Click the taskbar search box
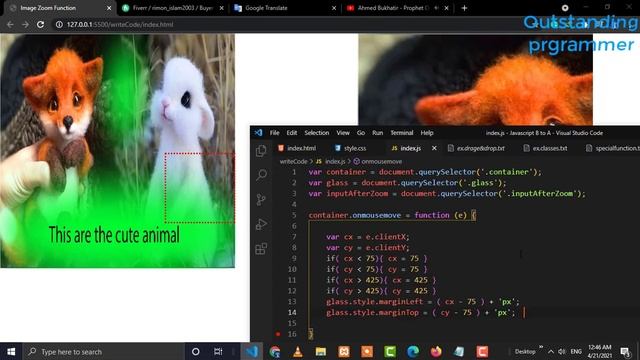The height and width of the screenshot is (360, 640). pyautogui.click(x=104, y=351)
